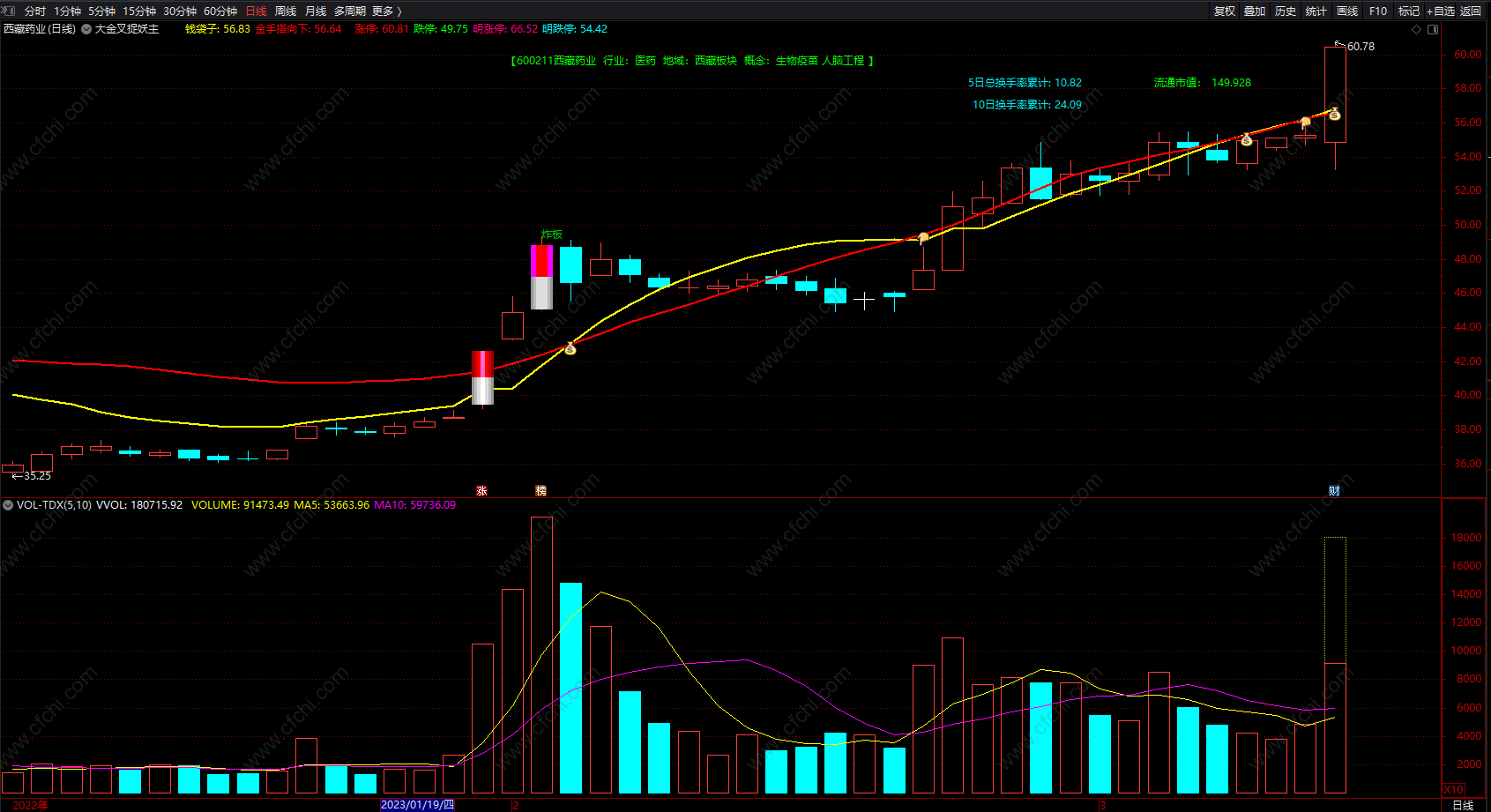
Task: Expand the VOL-TDX indicator dropdown
Action: [8, 505]
